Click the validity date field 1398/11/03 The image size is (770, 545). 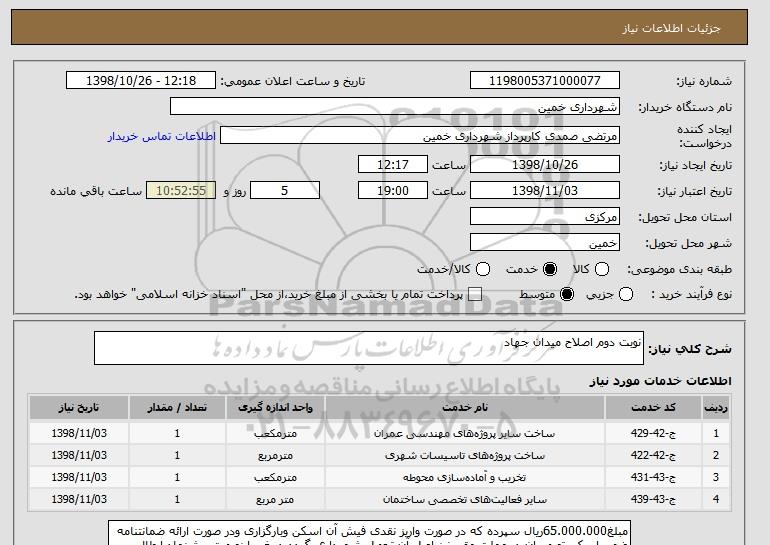coord(545,191)
